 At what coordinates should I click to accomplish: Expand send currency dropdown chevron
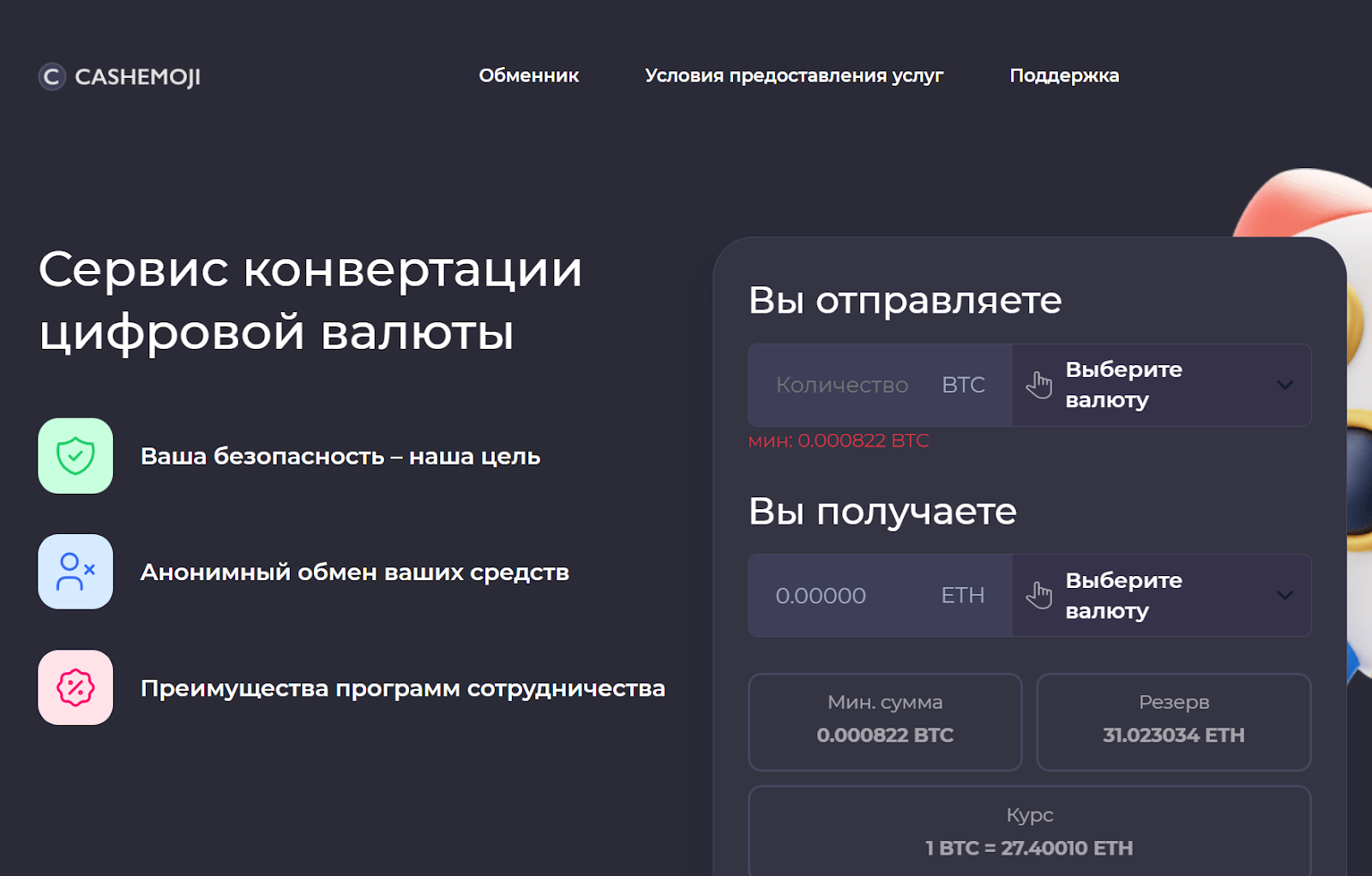coord(1284,385)
